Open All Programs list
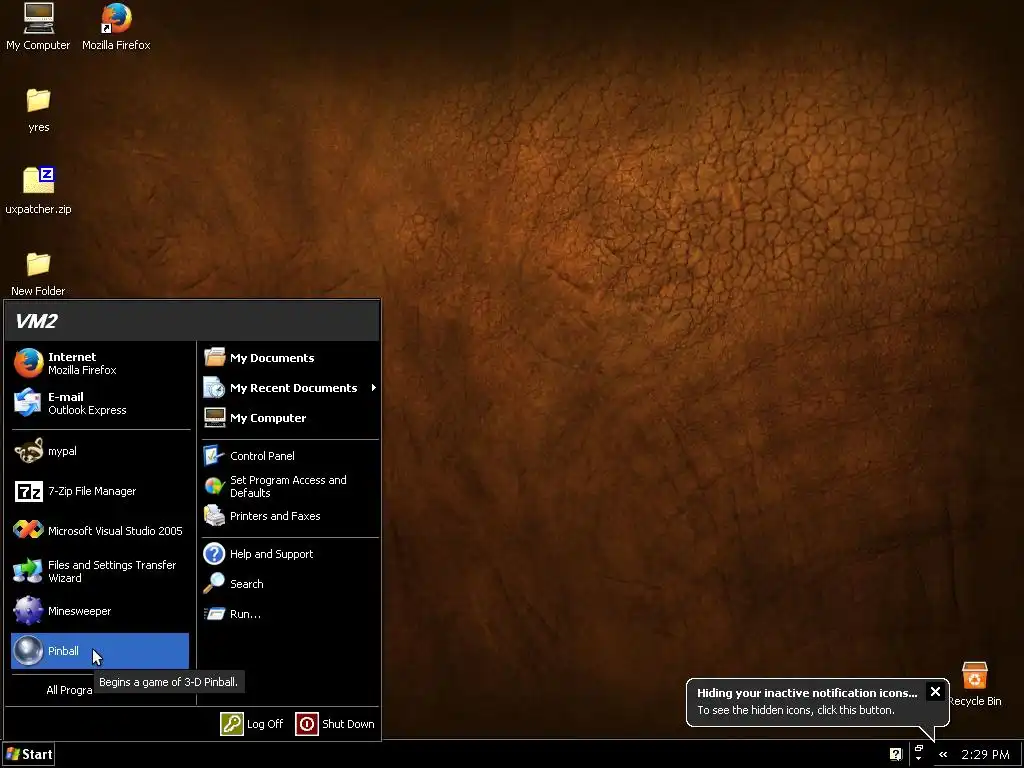Image resolution: width=1024 pixels, height=768 pixels. [x=69, y=690]
